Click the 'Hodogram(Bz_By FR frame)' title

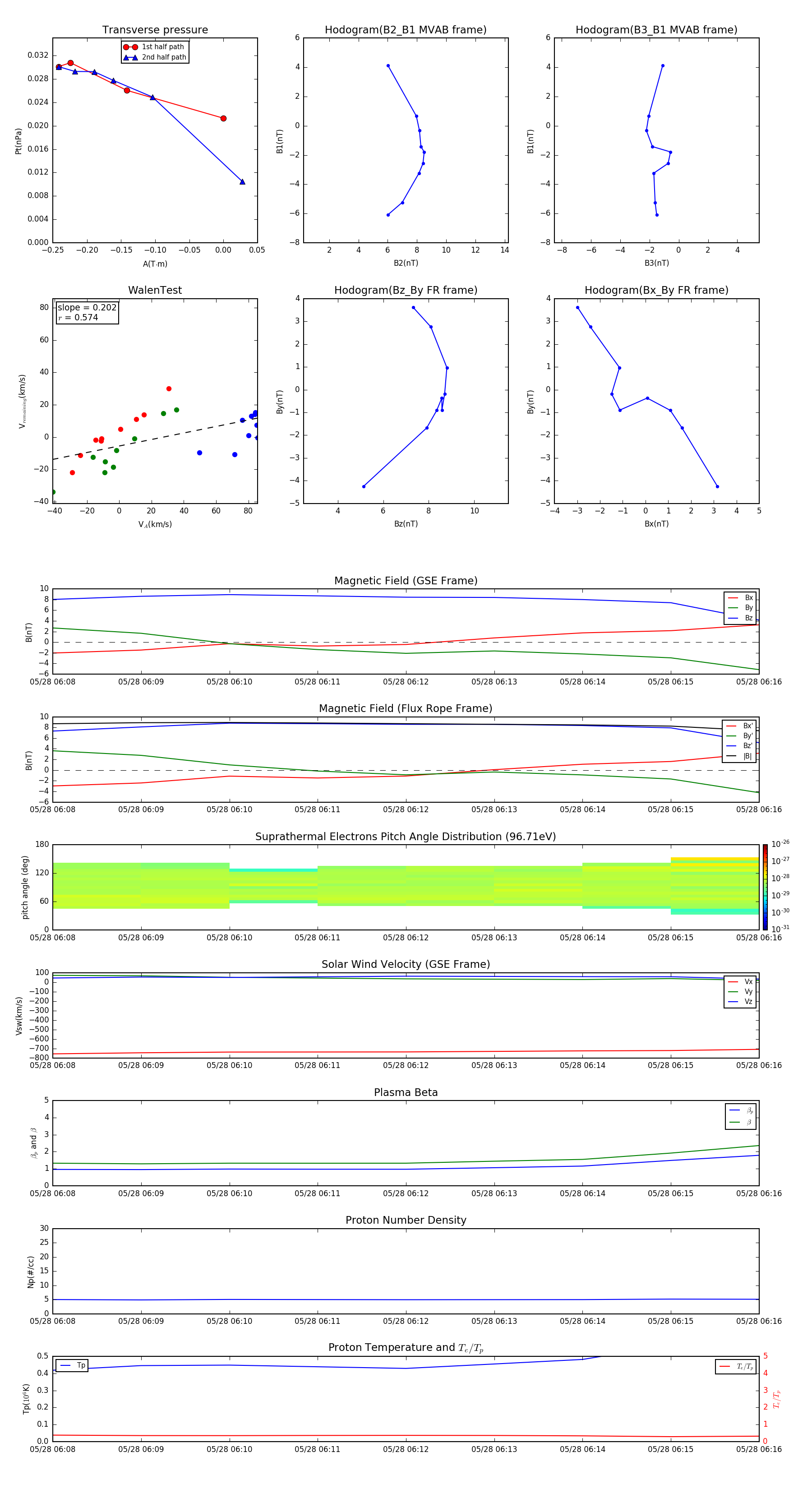pos(406,290)
